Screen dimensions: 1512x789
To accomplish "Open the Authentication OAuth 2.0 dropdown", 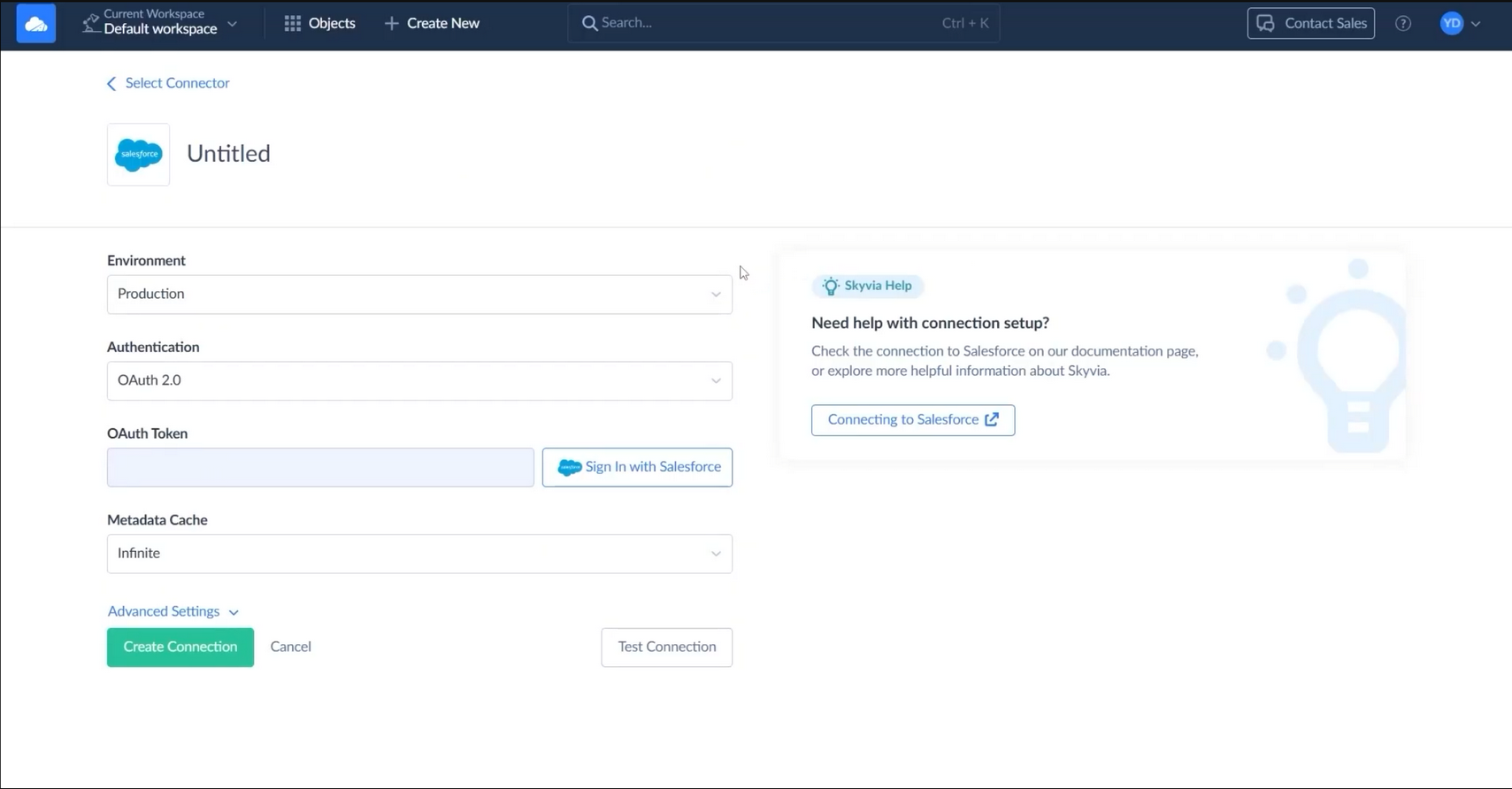I will (419, 380).
